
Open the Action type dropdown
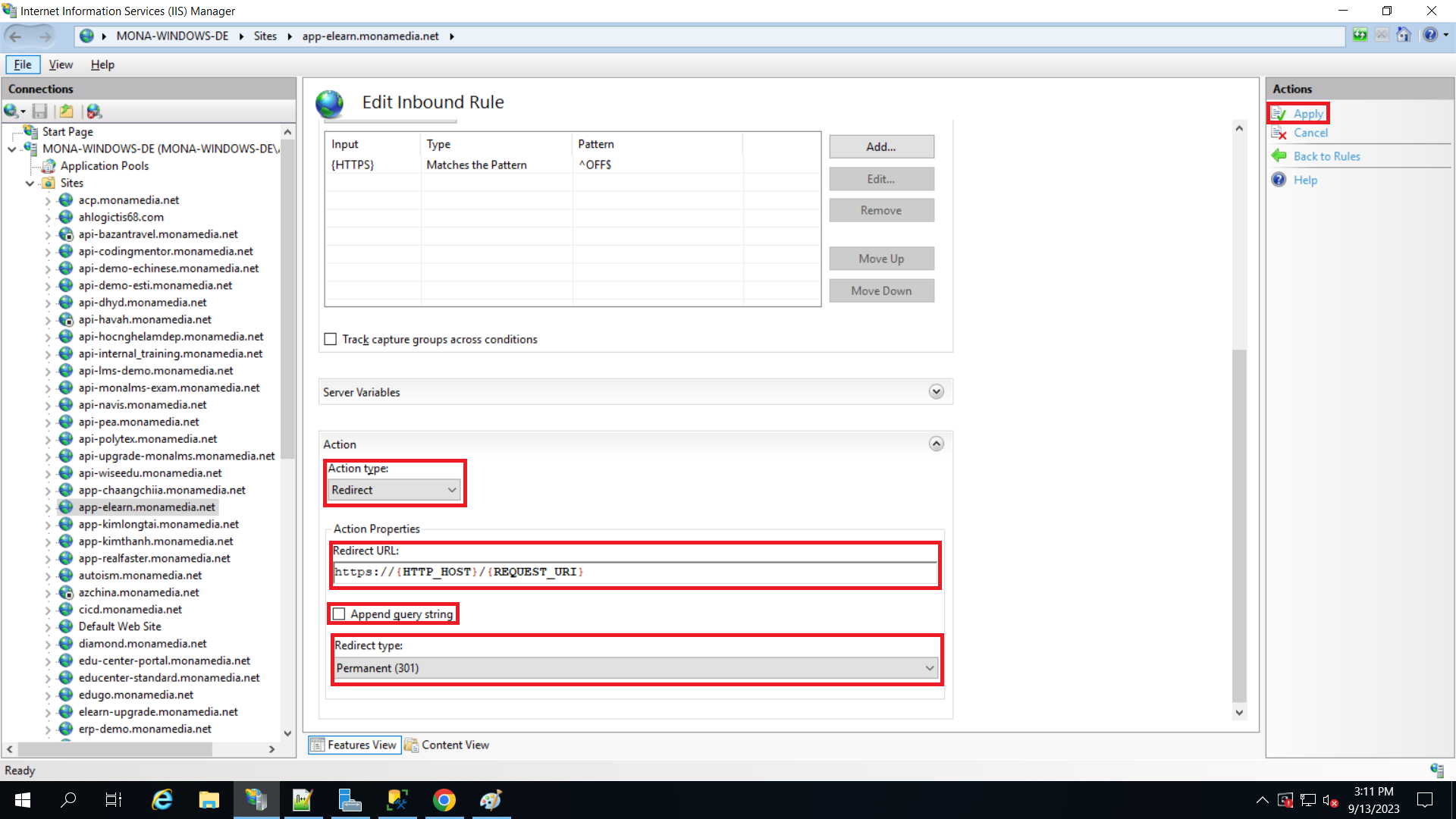coord(394,490)
